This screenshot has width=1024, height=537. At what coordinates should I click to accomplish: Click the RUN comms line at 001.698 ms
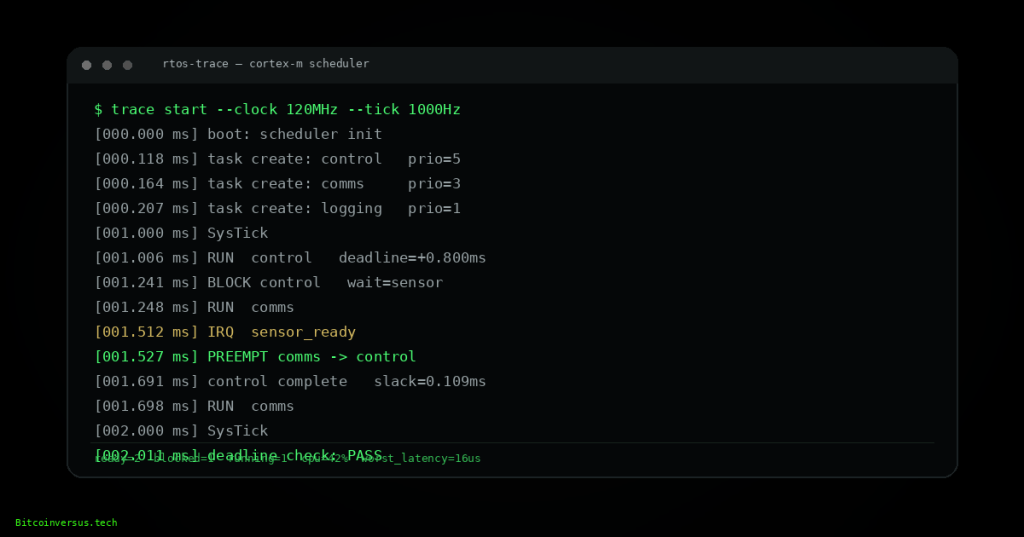click(195, 406)
